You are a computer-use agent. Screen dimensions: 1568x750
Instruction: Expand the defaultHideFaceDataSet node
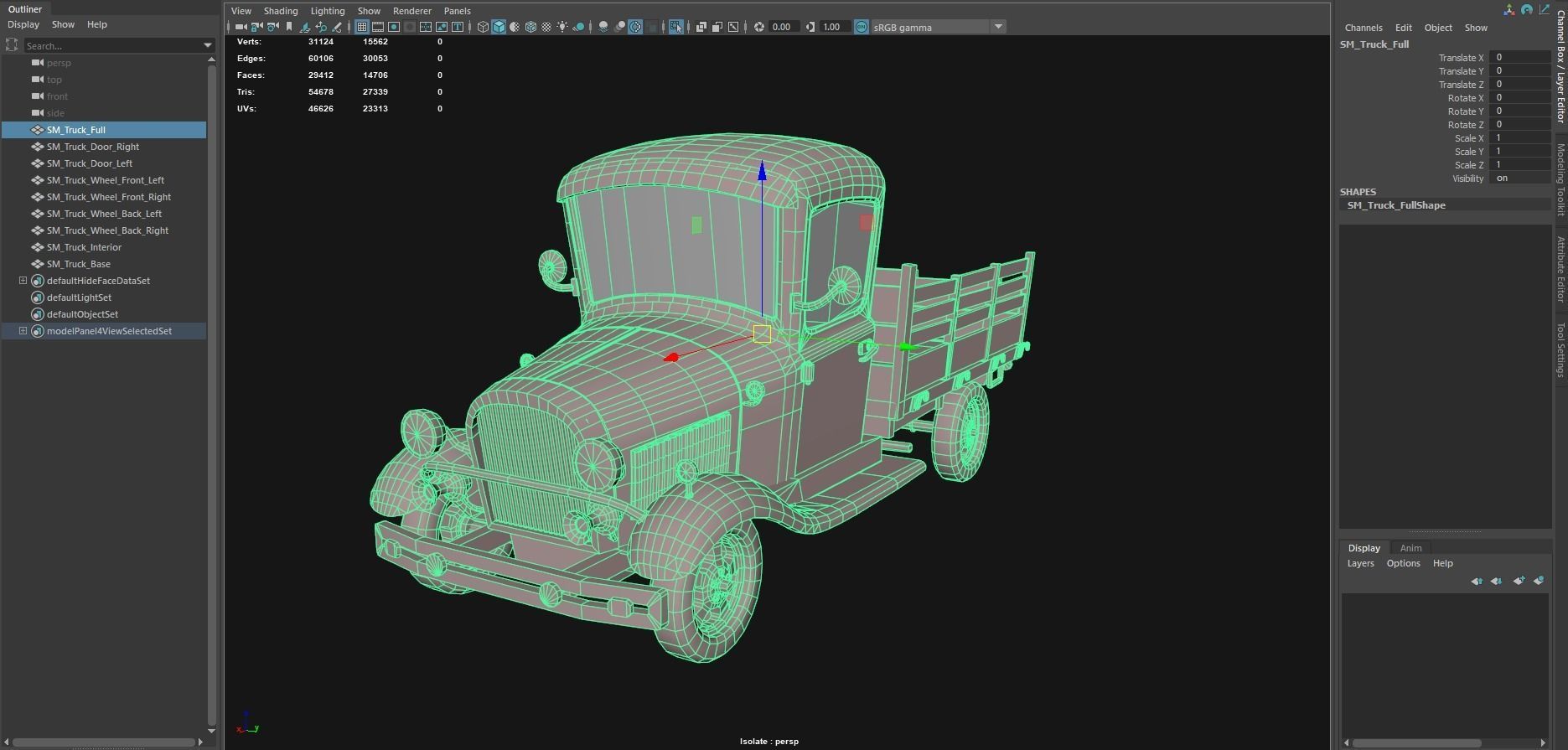click(23, 281)
